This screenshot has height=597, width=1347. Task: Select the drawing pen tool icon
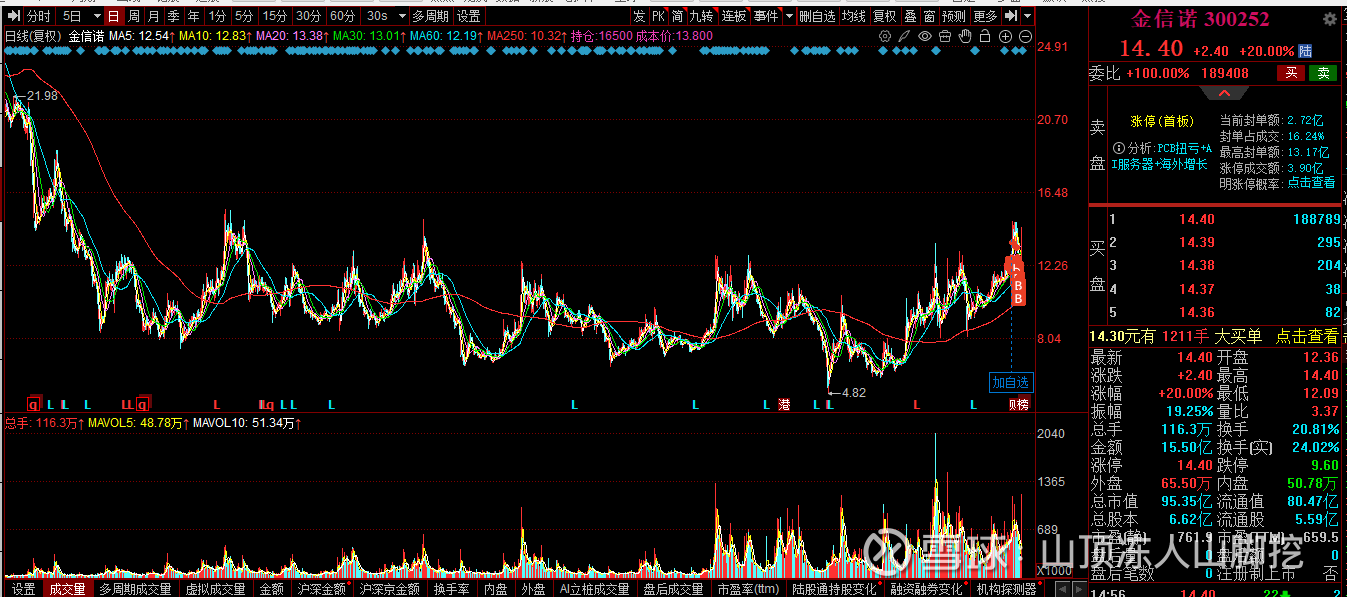[x=905, y=36]
